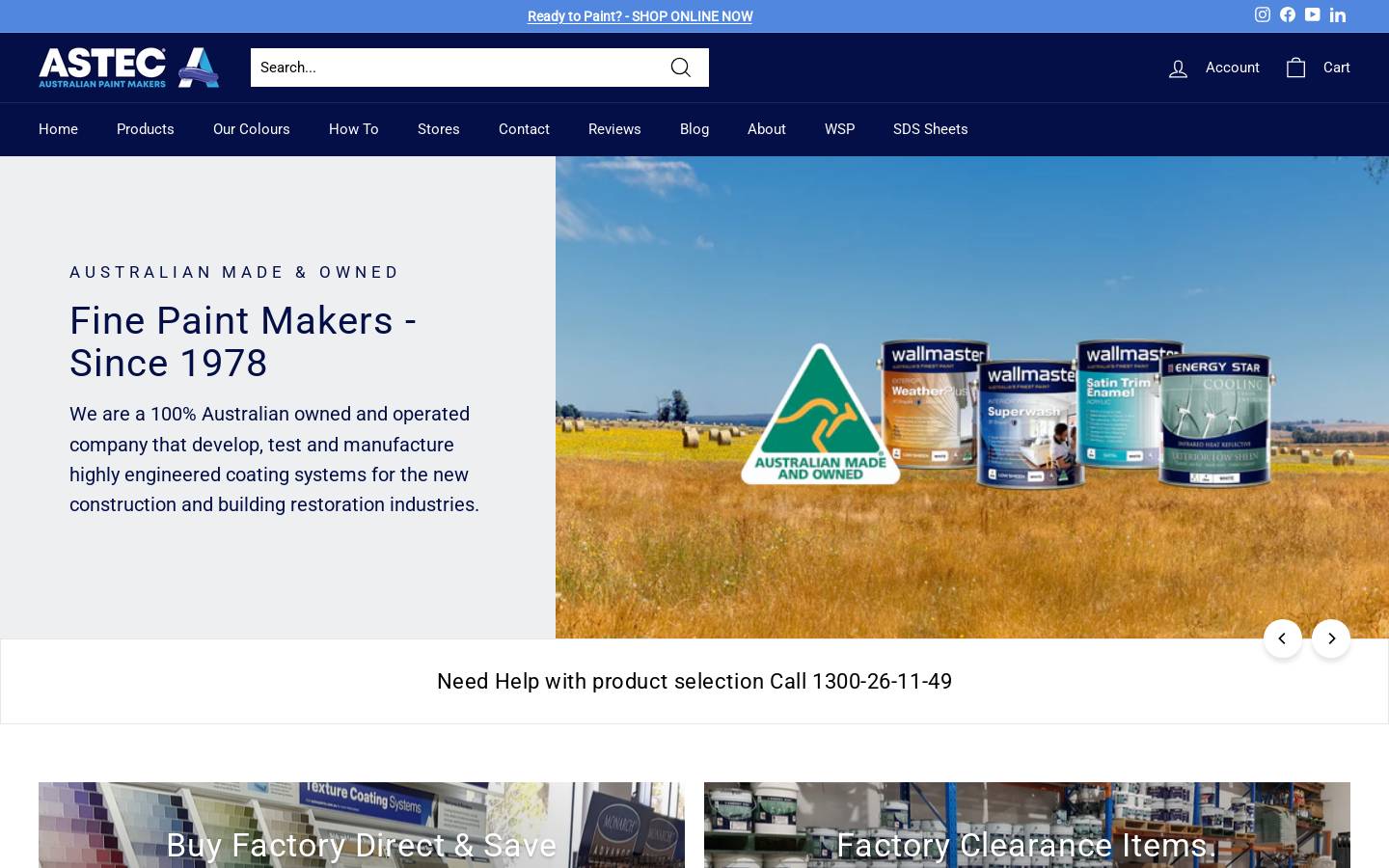Open the Stores menu item
Screen dimensions: 1389x868
439,129
